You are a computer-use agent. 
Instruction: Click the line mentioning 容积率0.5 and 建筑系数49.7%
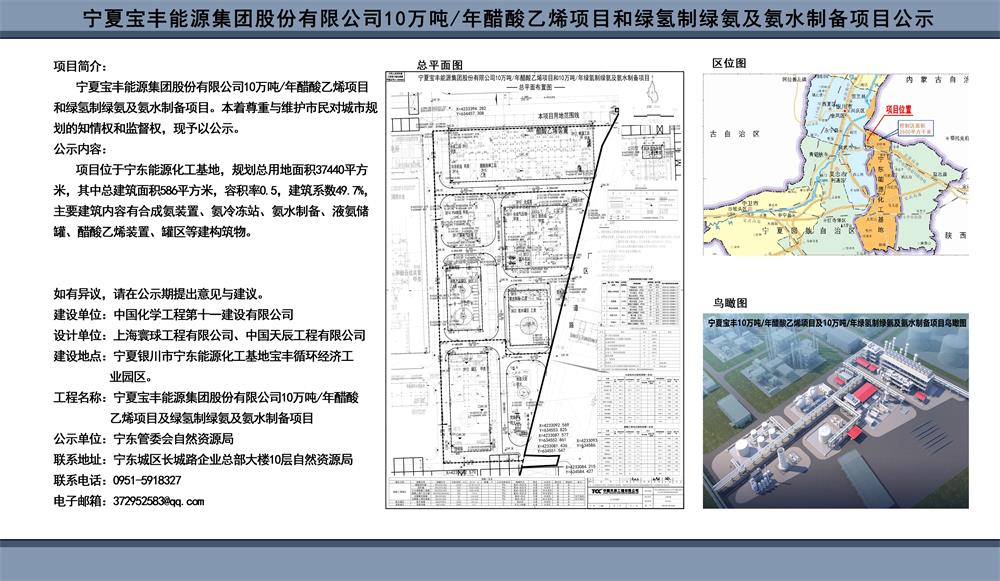click(211, 191)
